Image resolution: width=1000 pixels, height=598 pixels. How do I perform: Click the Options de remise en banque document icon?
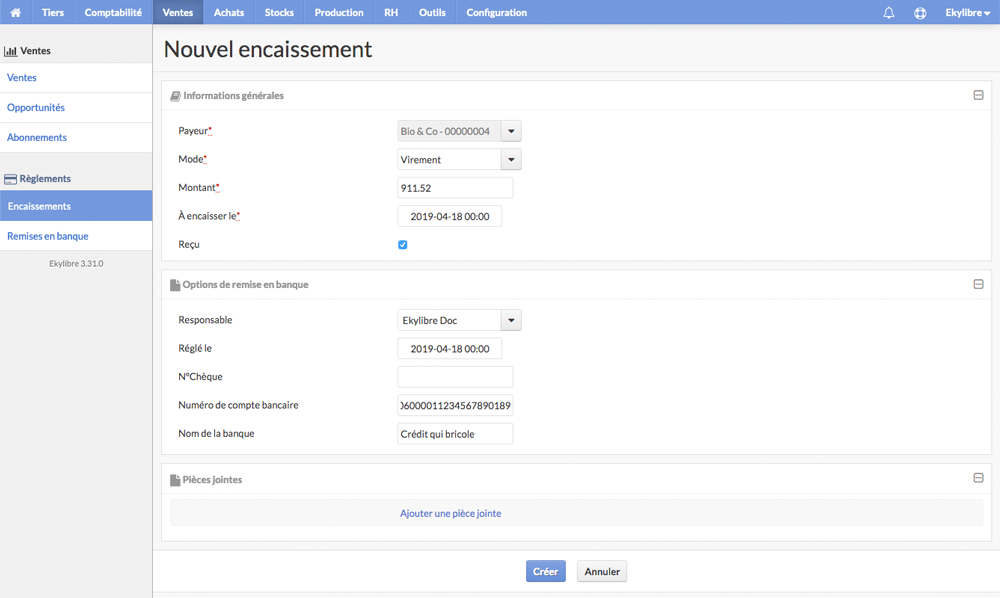(x=175, y=285)
